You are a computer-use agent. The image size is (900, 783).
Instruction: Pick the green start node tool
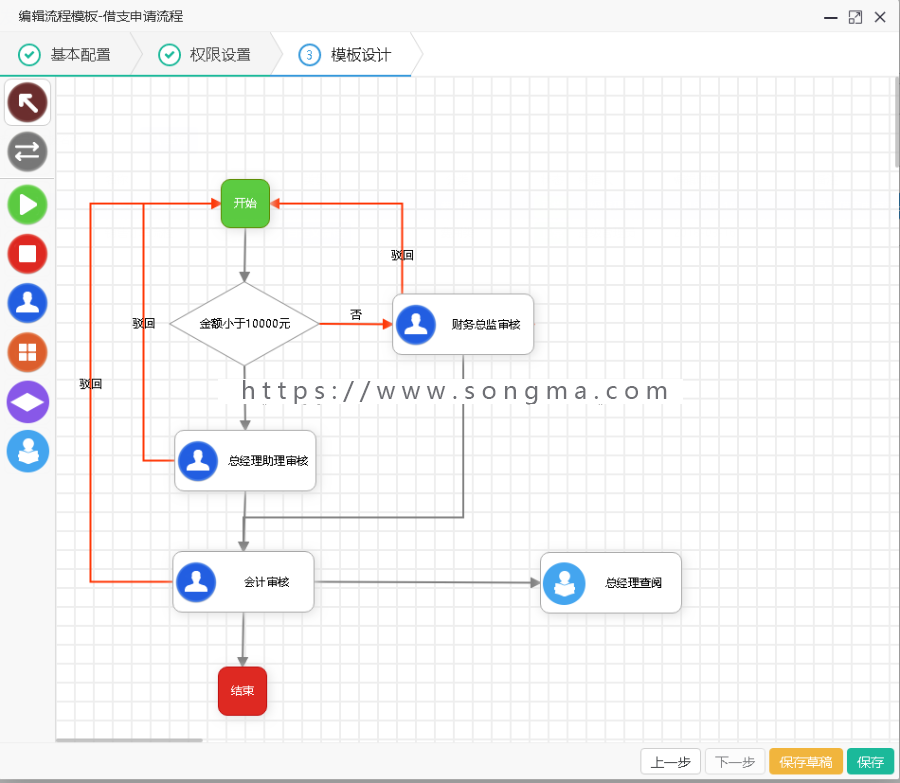(x=28, y=204)
